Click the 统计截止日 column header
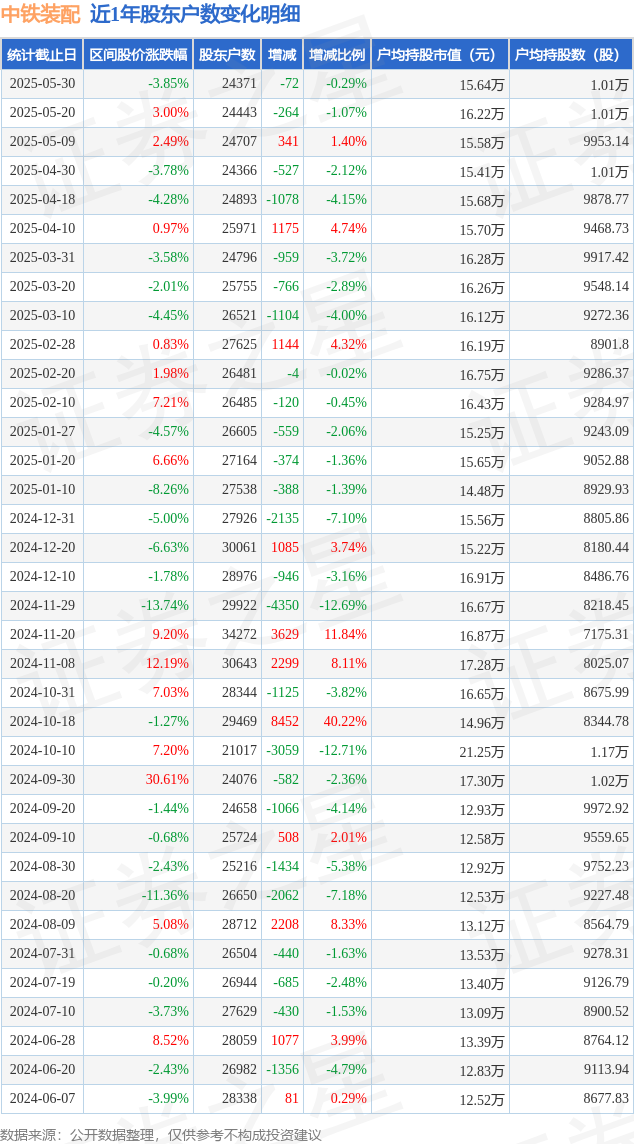 coord(42,55)
